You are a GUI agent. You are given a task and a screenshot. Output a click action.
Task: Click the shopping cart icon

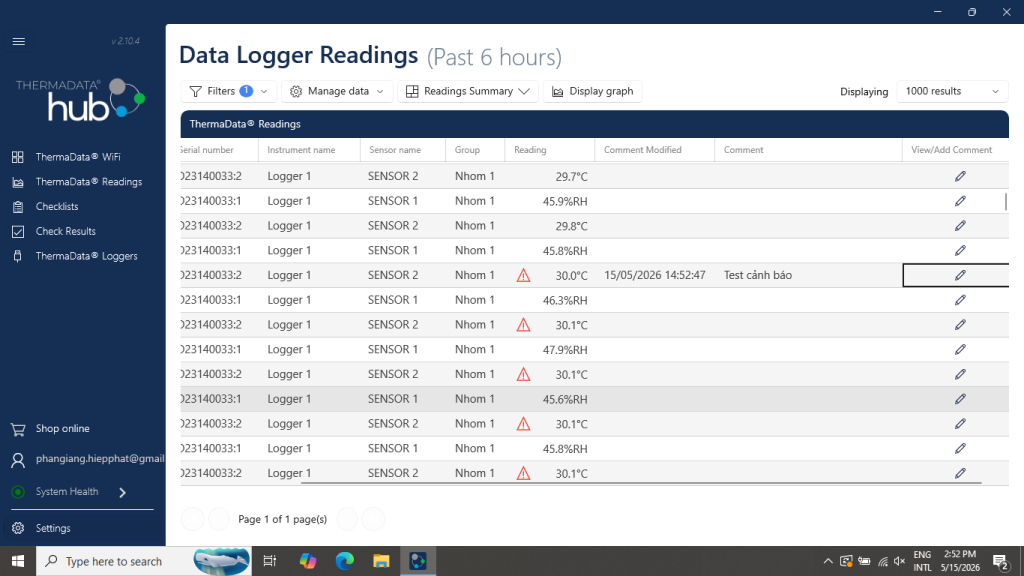click(18, 429)
